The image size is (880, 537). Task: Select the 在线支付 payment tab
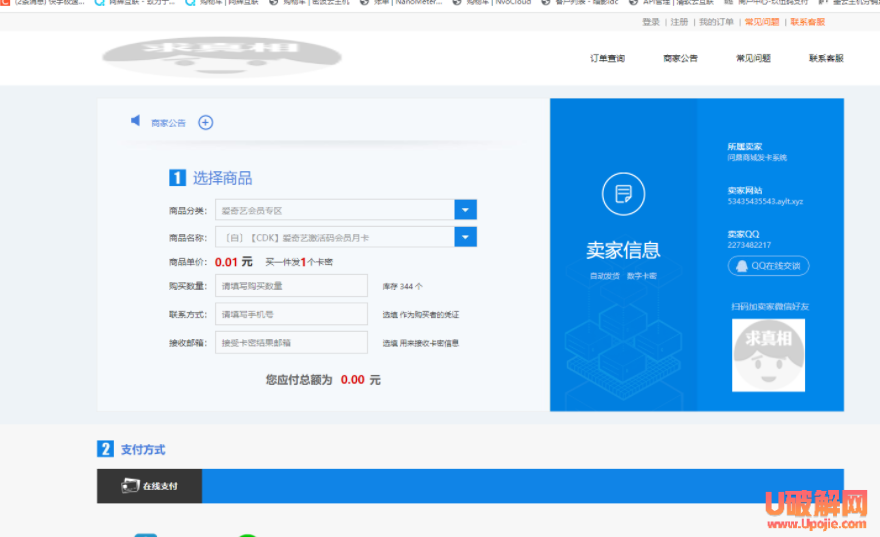pos(150,486)
